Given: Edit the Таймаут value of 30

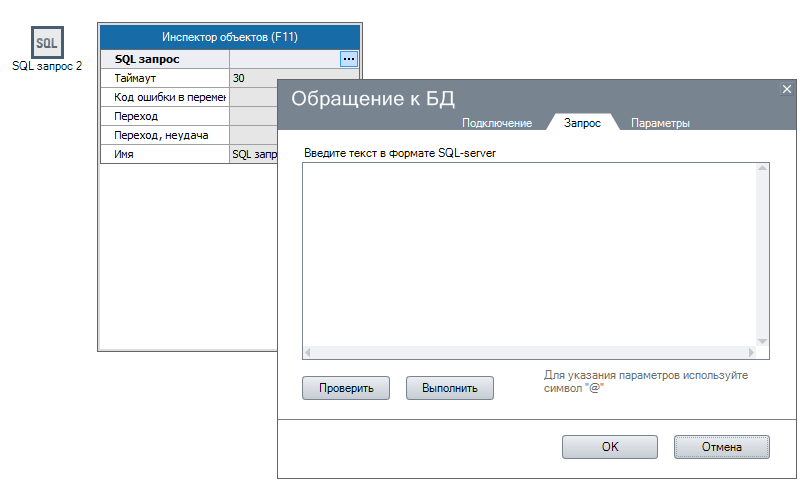Looking at the screenshot, I should (x=252, y=78).
